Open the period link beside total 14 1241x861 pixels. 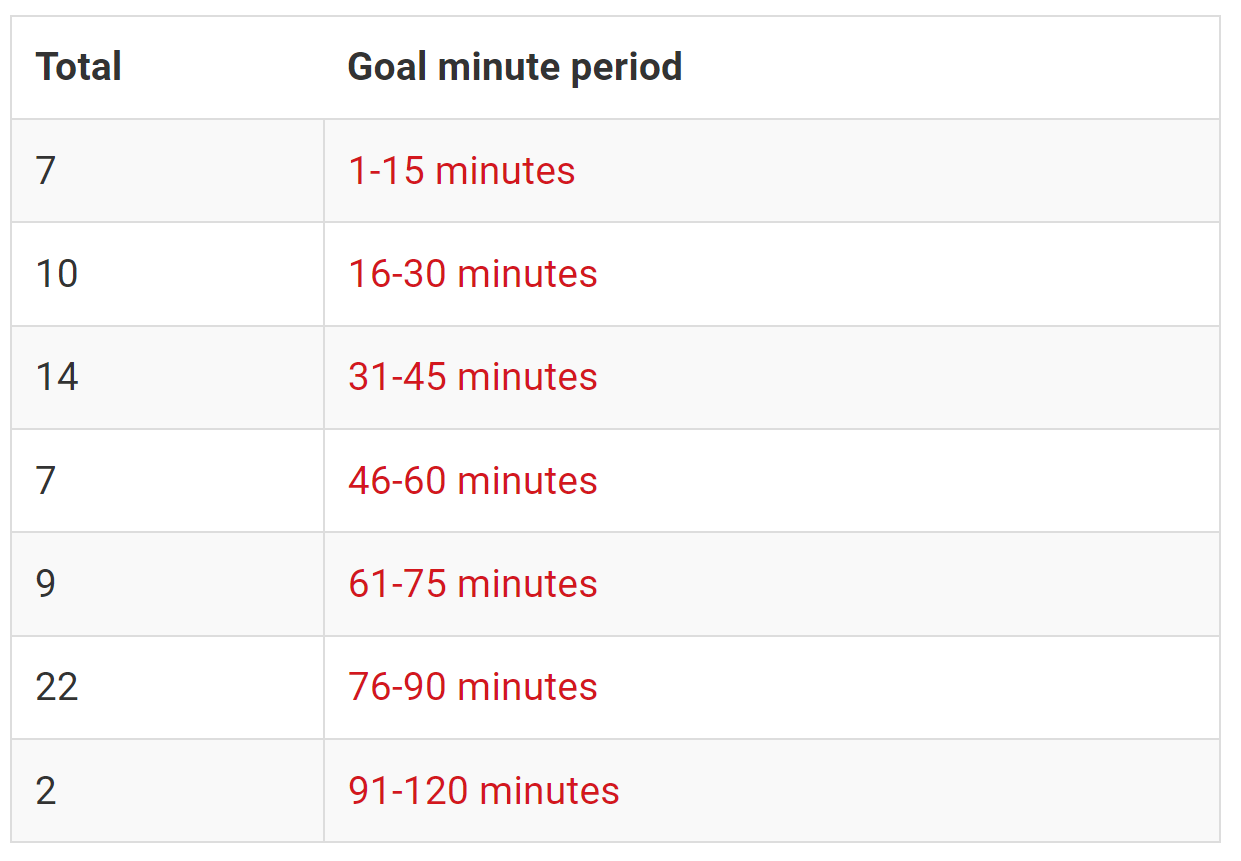click(x=472, y=377)
